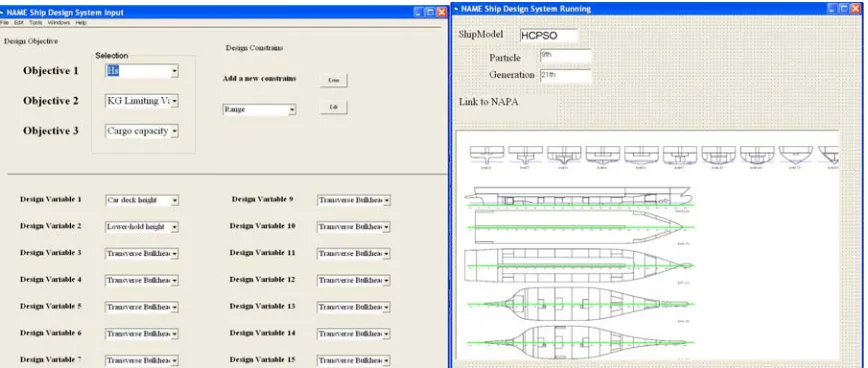The width and height of the screenshot is (868, 368).
Task: Click the Generation field showing 21th
Action: click(566, 75)
